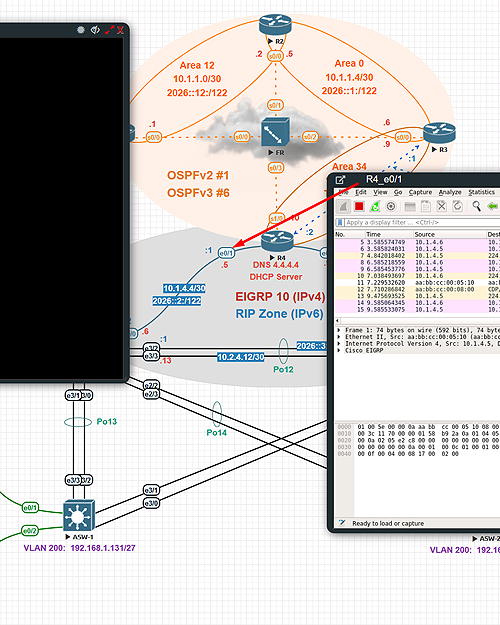The image size is (500, 625).
Task: Save the capture file with the document icon
Action: (x=426, y=206)
